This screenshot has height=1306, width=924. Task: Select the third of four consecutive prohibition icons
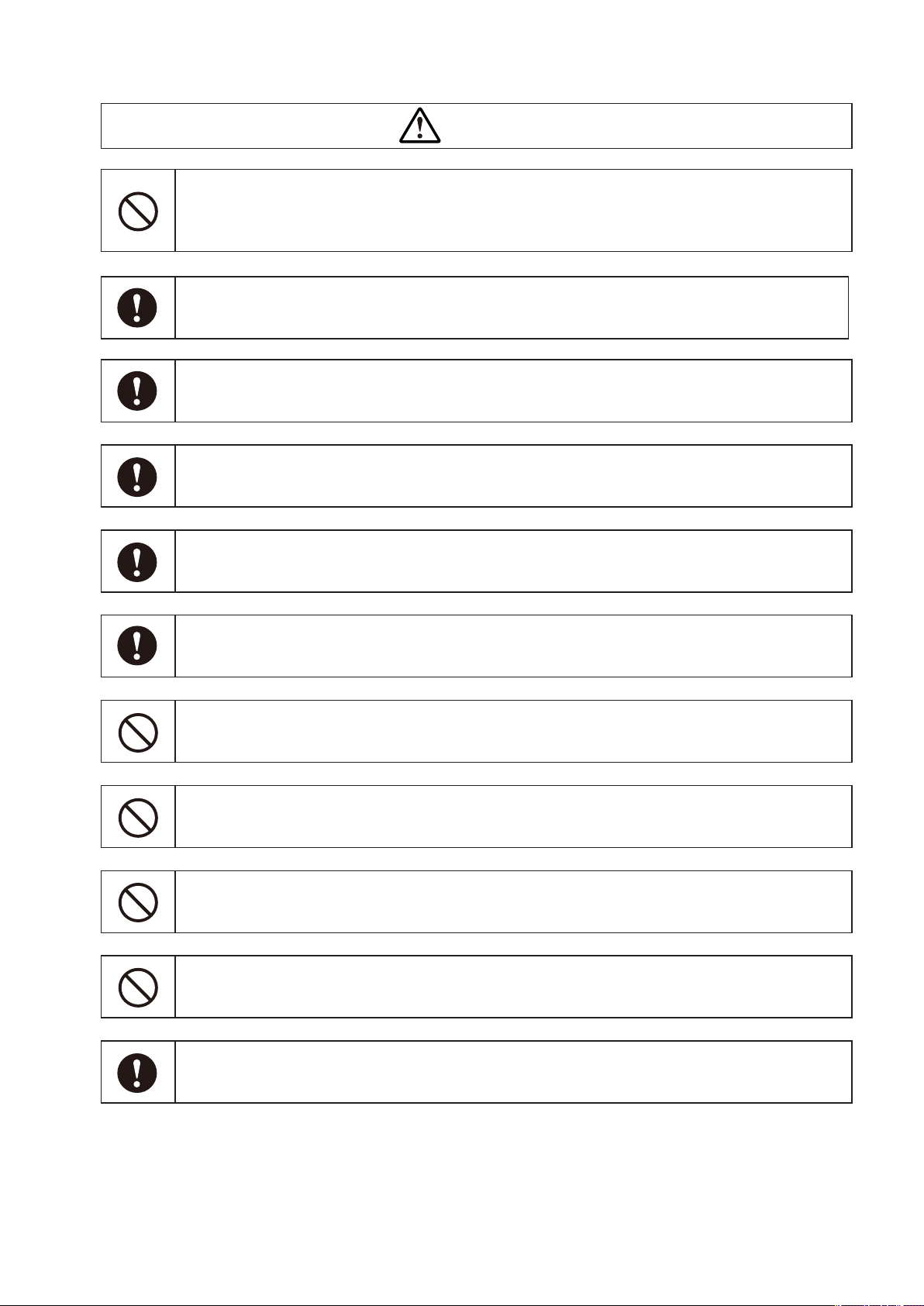point(138,901)
